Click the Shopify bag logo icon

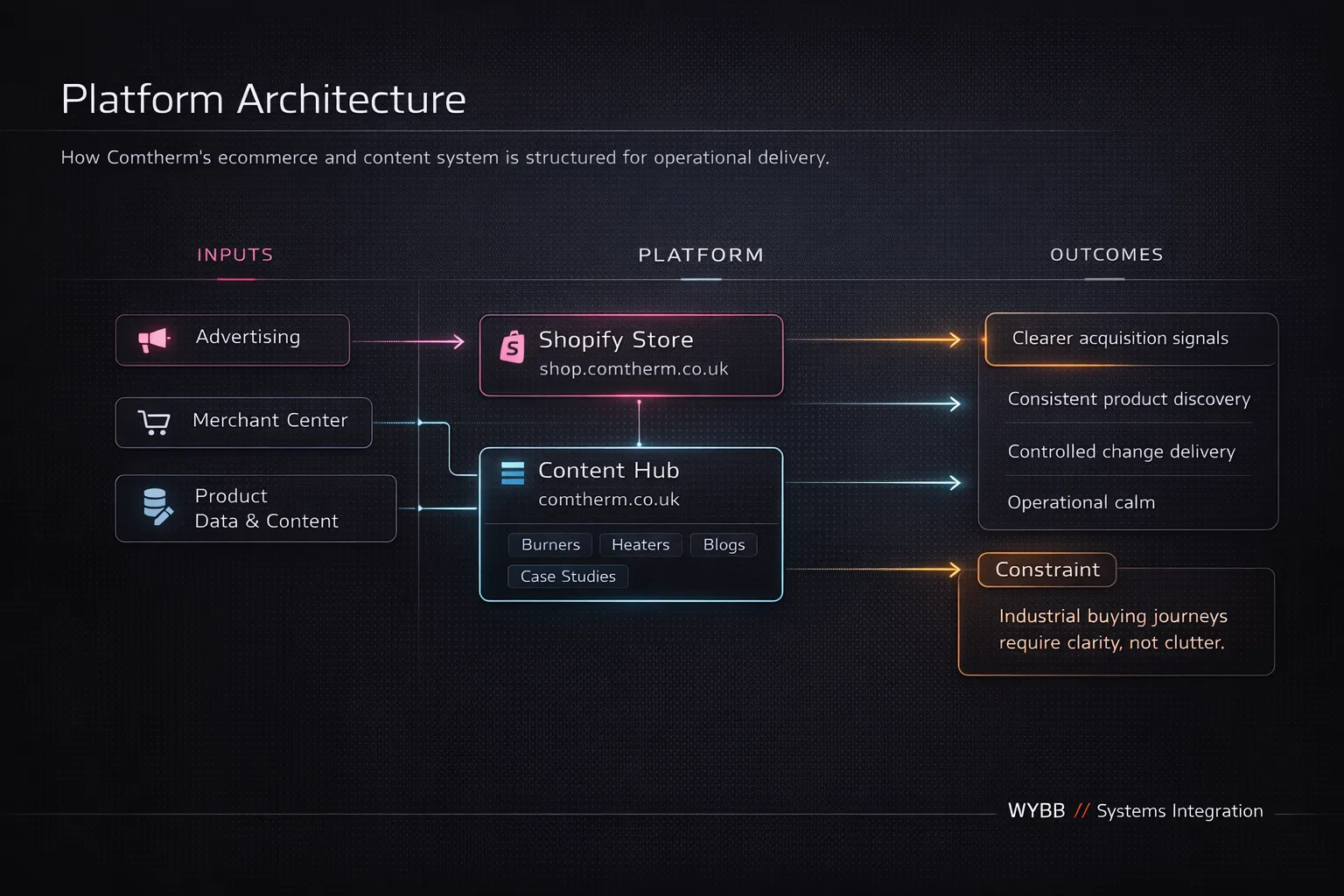tap(512, 347)
